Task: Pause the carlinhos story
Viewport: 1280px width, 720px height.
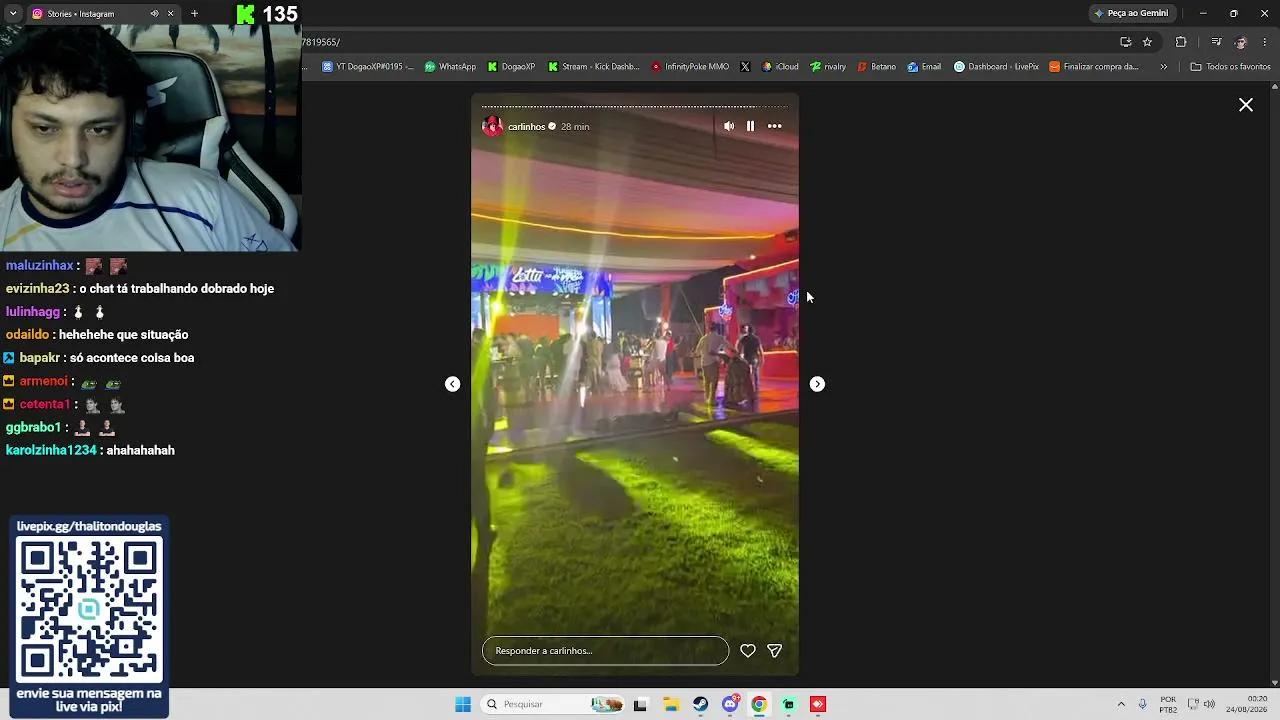Action: pyautogui.click(x=750, y=126)
